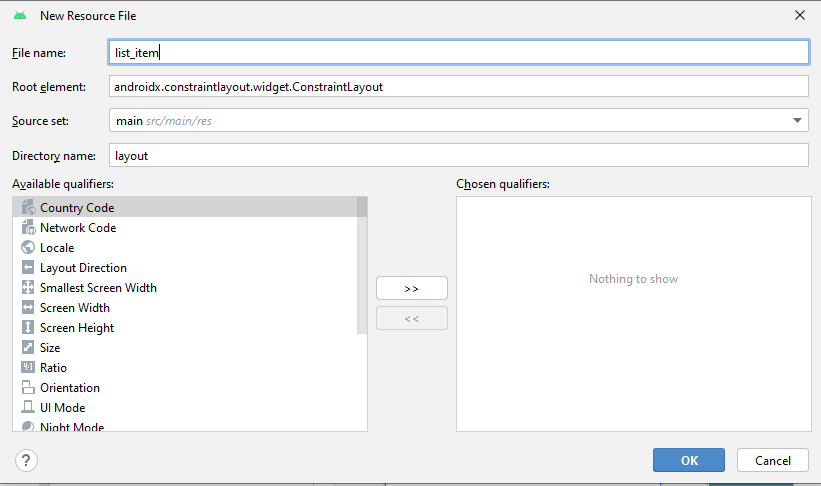Click the Orientation qualifier icon

point(28,388)
